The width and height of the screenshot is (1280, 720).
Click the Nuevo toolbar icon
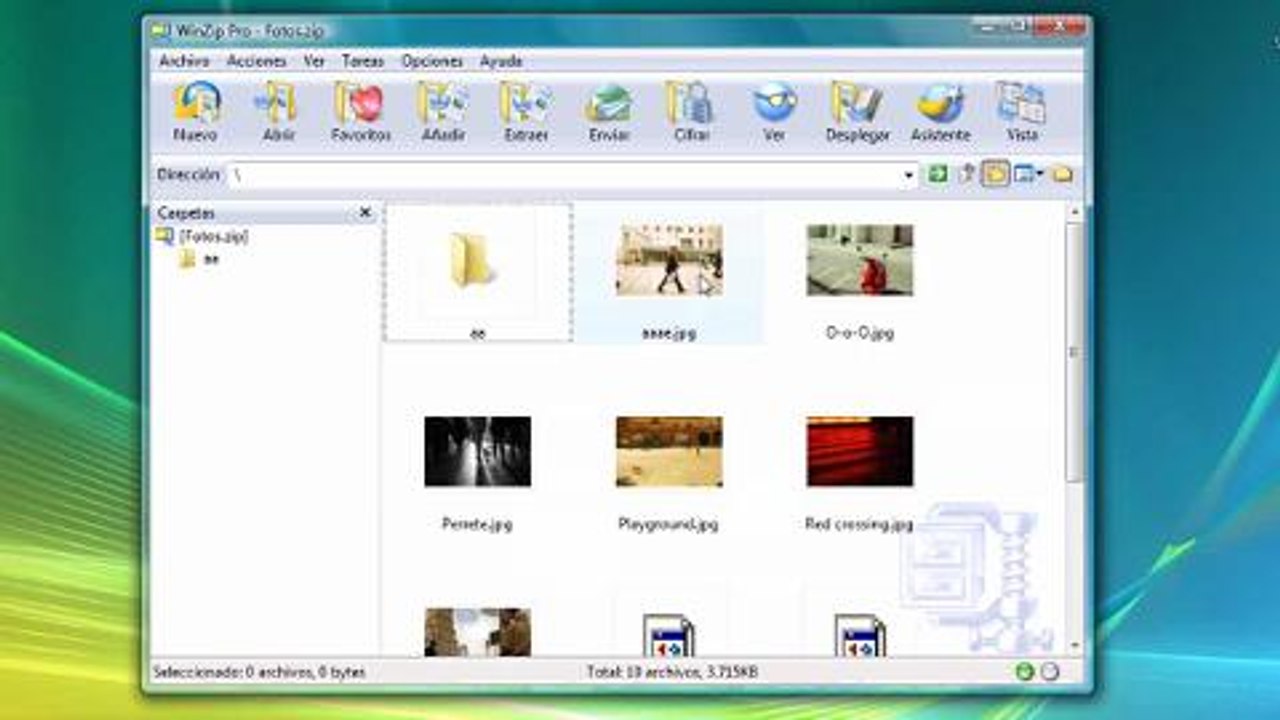coord(196,112)
